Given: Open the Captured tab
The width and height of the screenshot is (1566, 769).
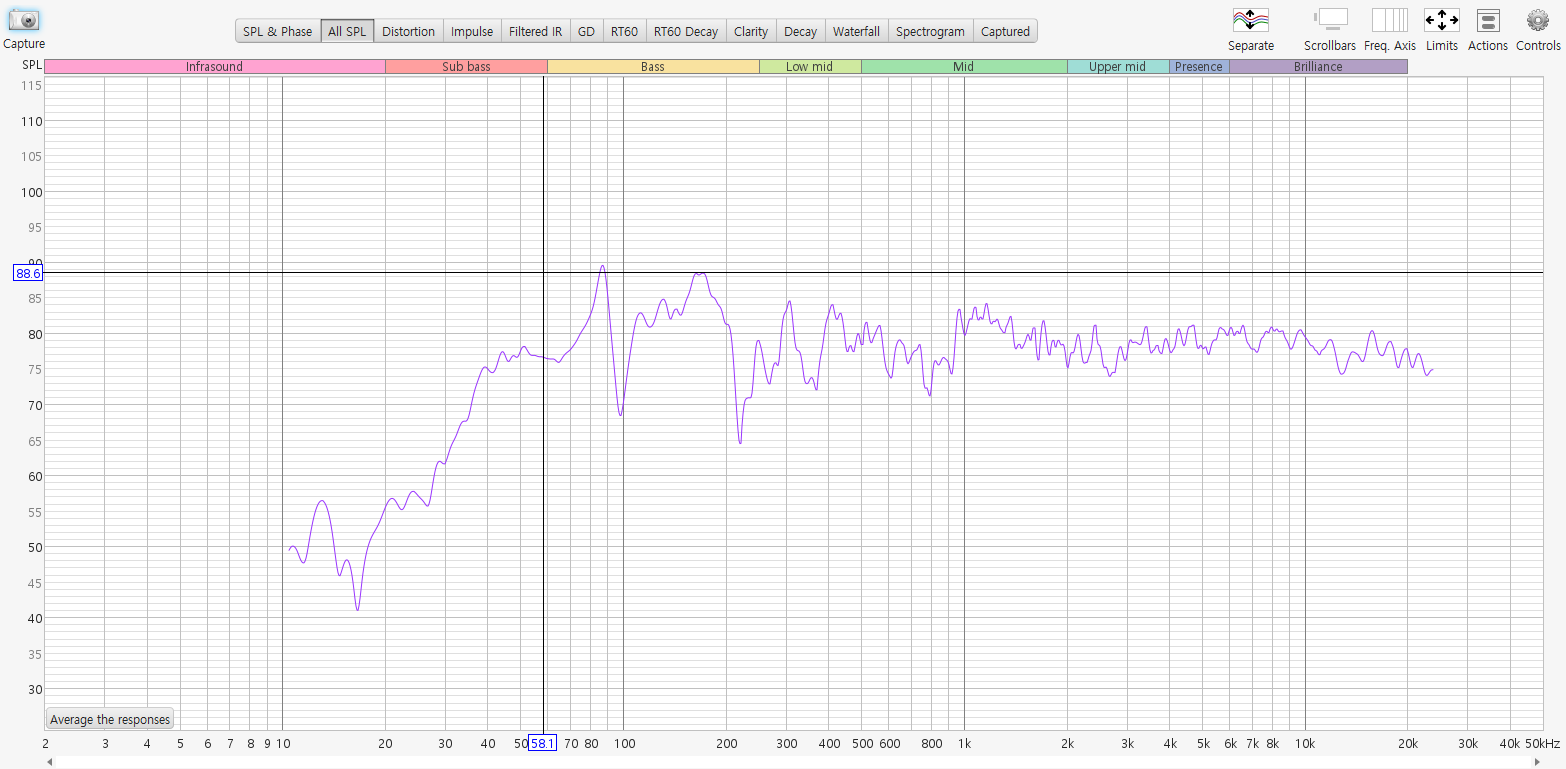Looking at the screenshot, I should (1005, 31).
